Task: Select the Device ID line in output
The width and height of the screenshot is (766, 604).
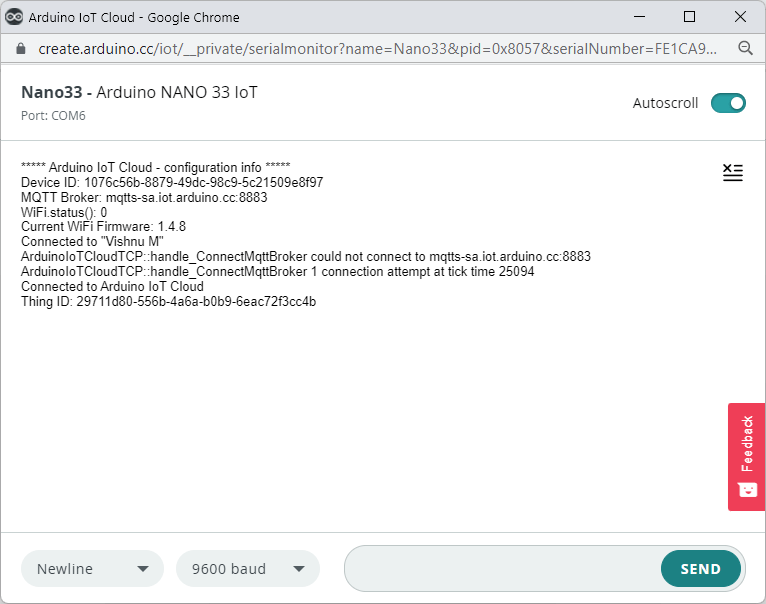Action: [172, 182]
